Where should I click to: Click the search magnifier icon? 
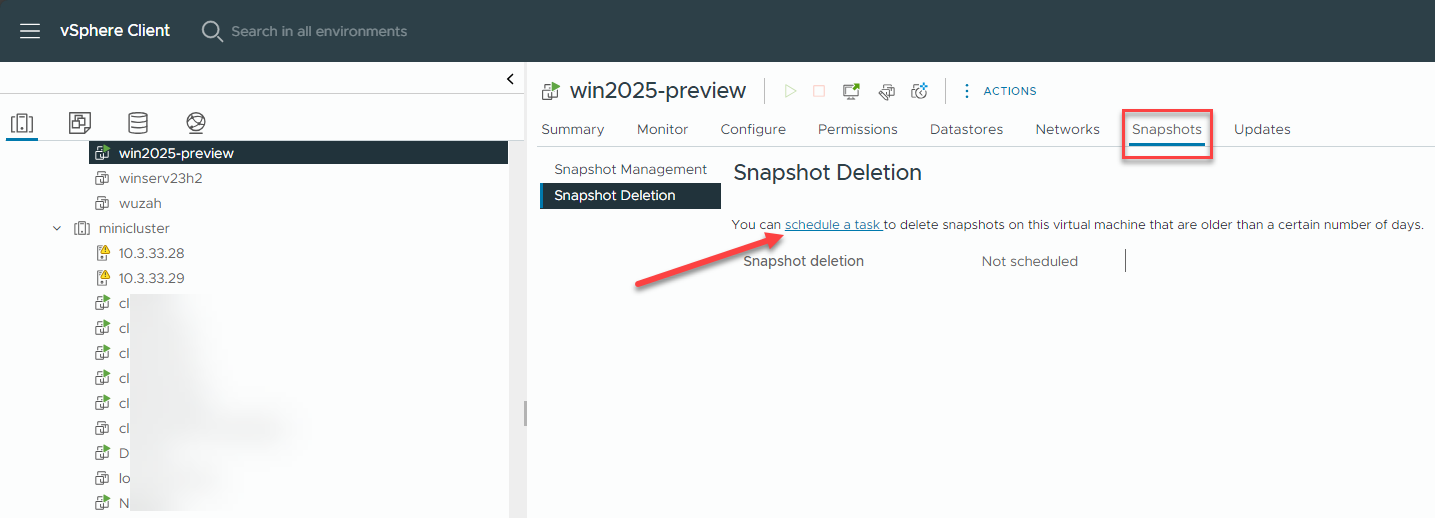(212, 31)
